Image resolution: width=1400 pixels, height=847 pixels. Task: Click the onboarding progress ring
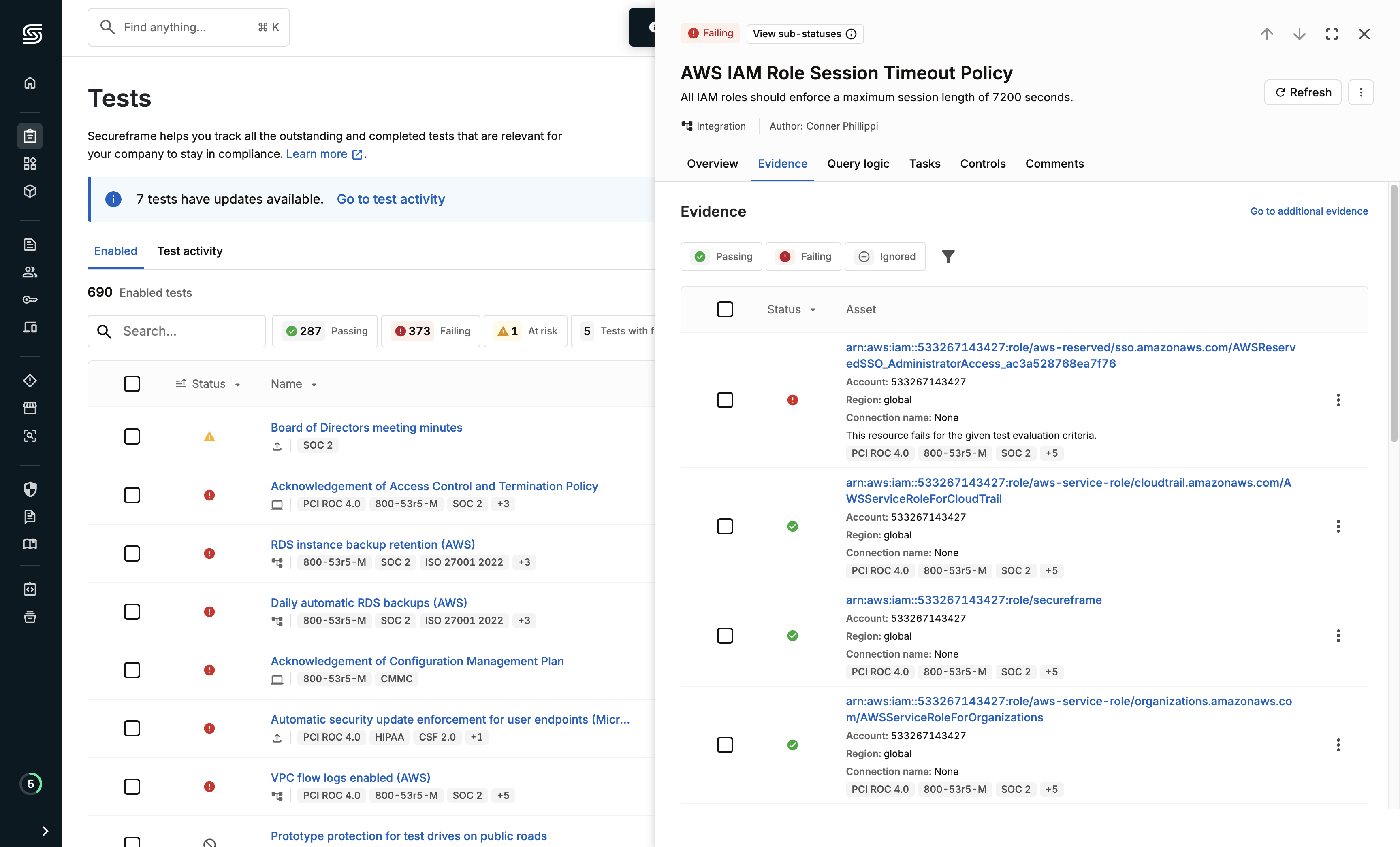click(31, 784)
